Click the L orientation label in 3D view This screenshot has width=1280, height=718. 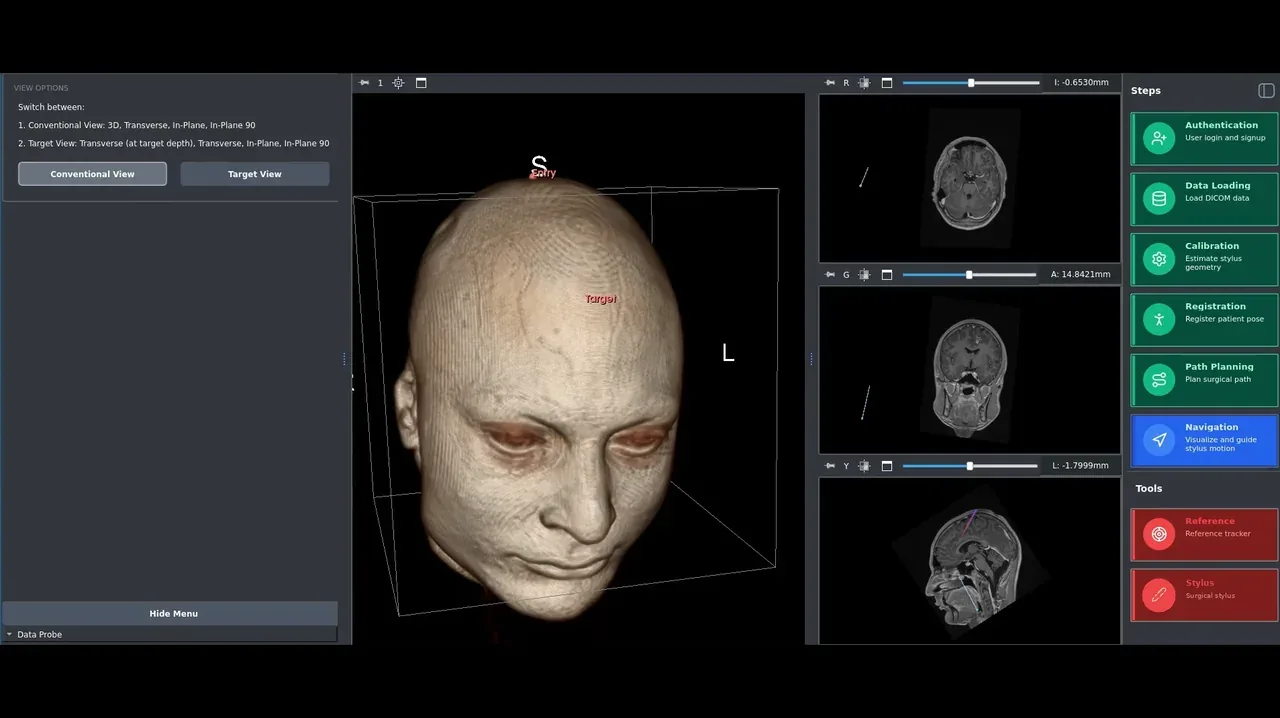728,352
